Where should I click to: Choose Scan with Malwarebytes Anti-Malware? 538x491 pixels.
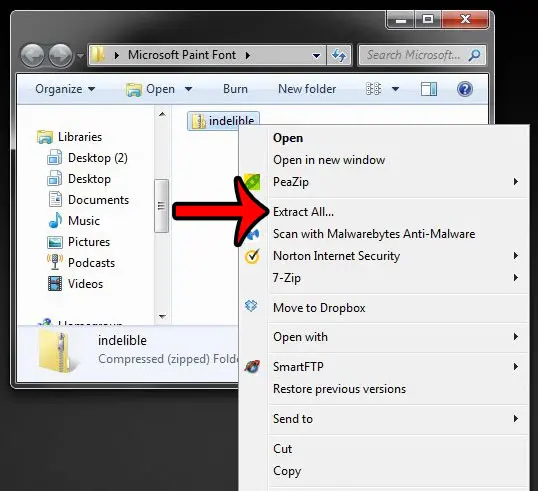coord(398,234)
